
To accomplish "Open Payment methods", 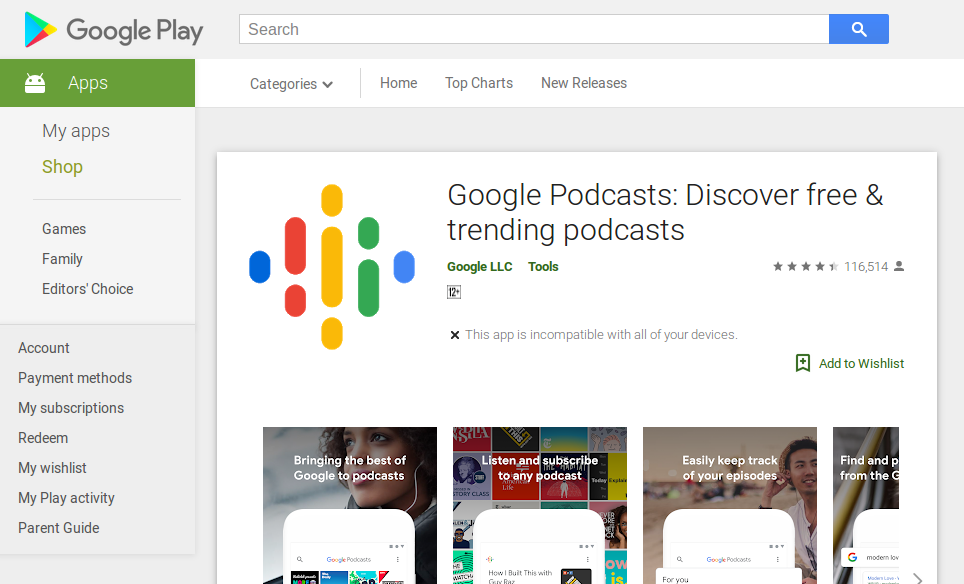I will click(x=75, y=378).
